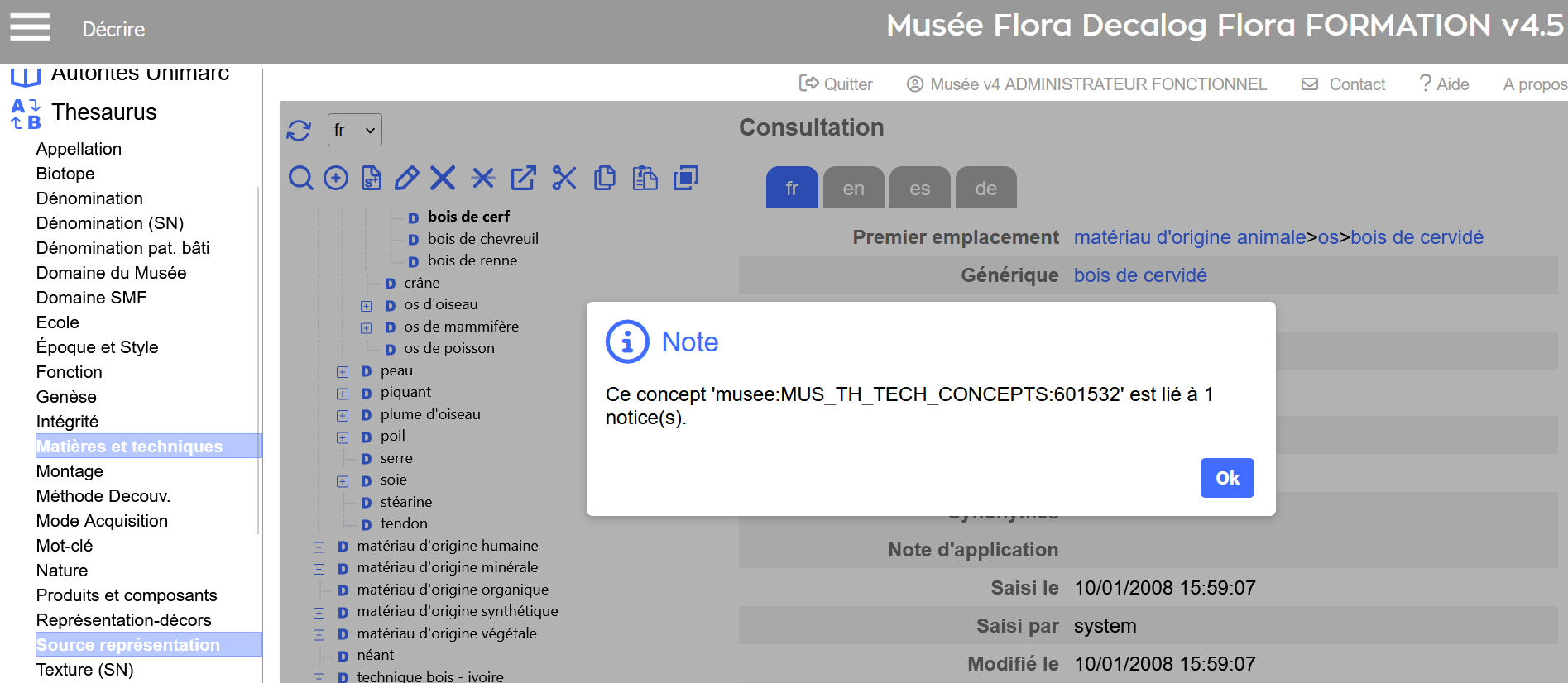Click the open-in-new-window arrow icon

point(523,178)
